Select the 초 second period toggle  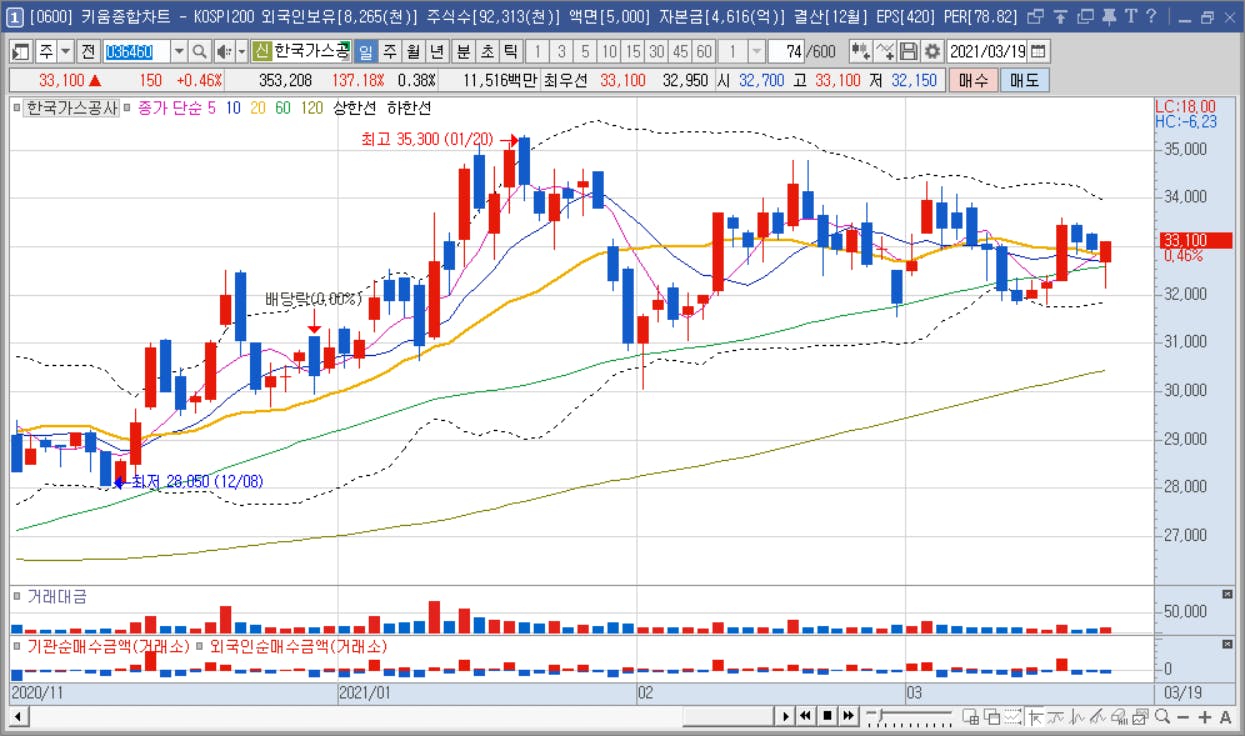pos(487,51)
